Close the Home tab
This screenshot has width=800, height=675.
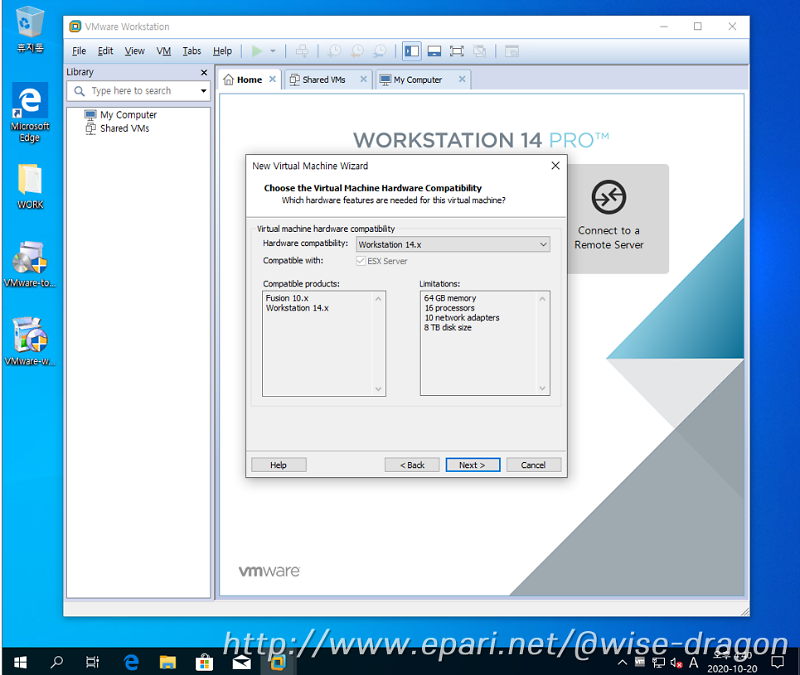pyautogui.click(x=272, y=79)
